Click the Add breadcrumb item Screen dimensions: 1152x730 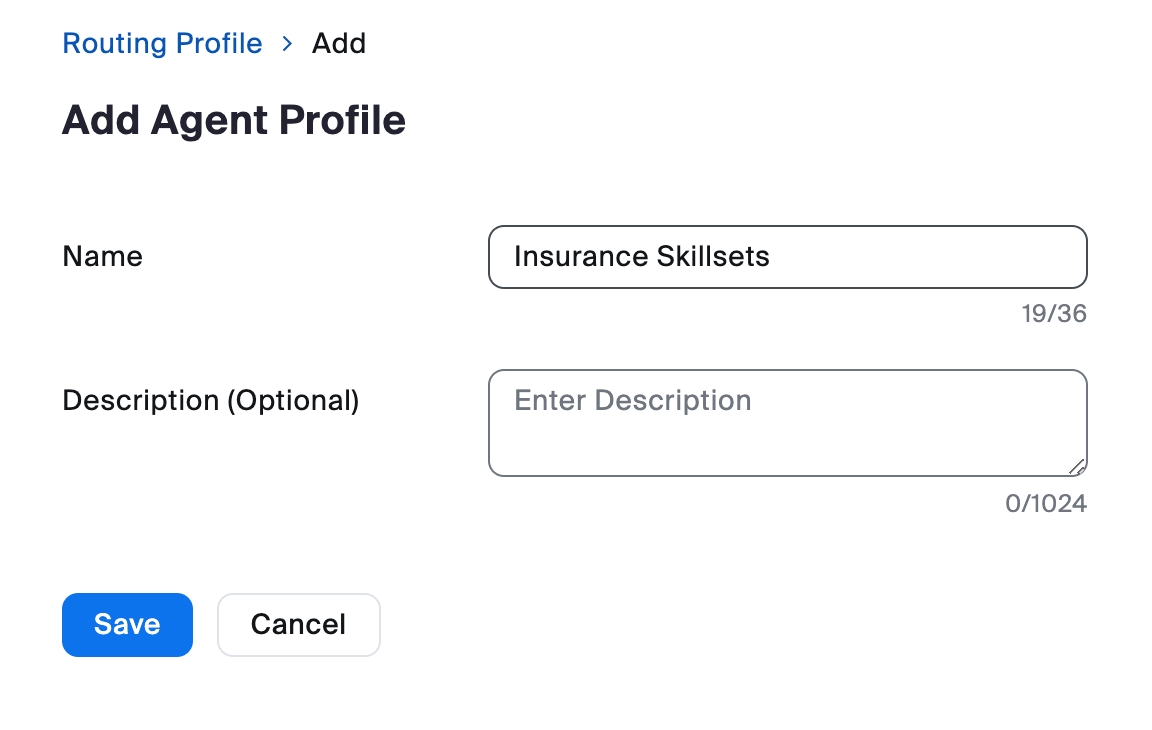click(x=339, y=44)
